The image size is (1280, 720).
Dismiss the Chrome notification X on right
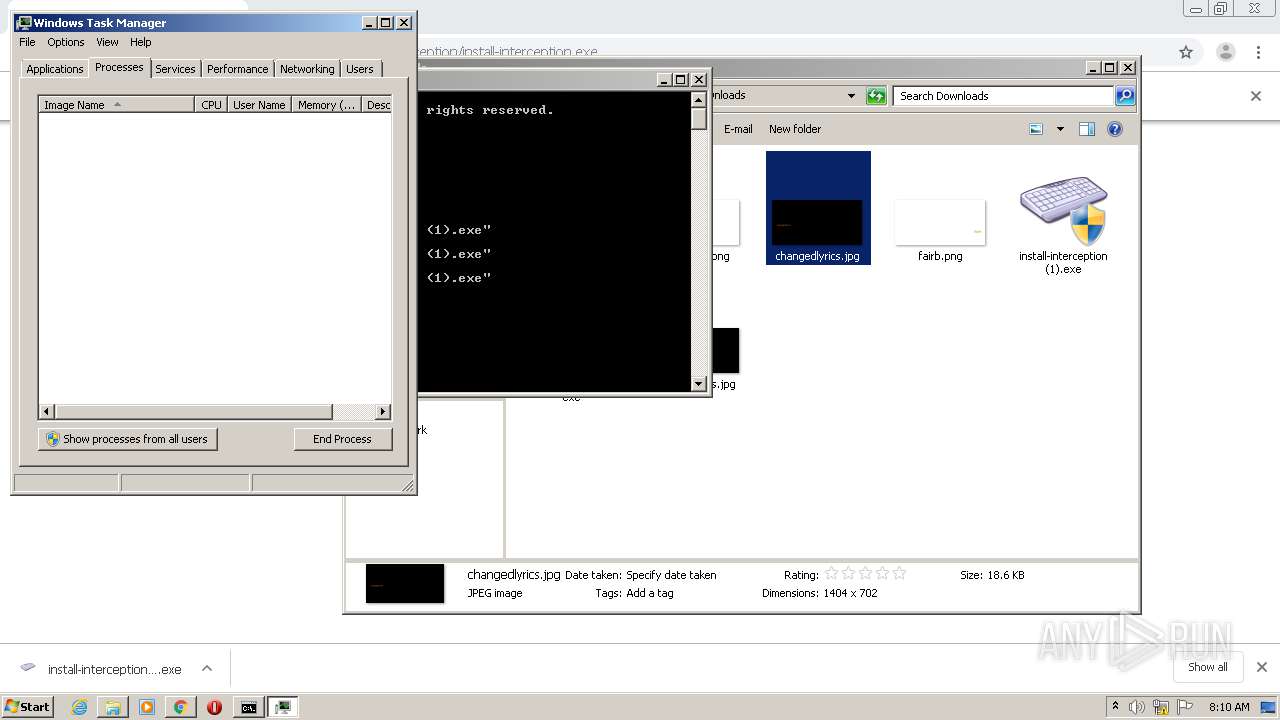point(1256,96)
